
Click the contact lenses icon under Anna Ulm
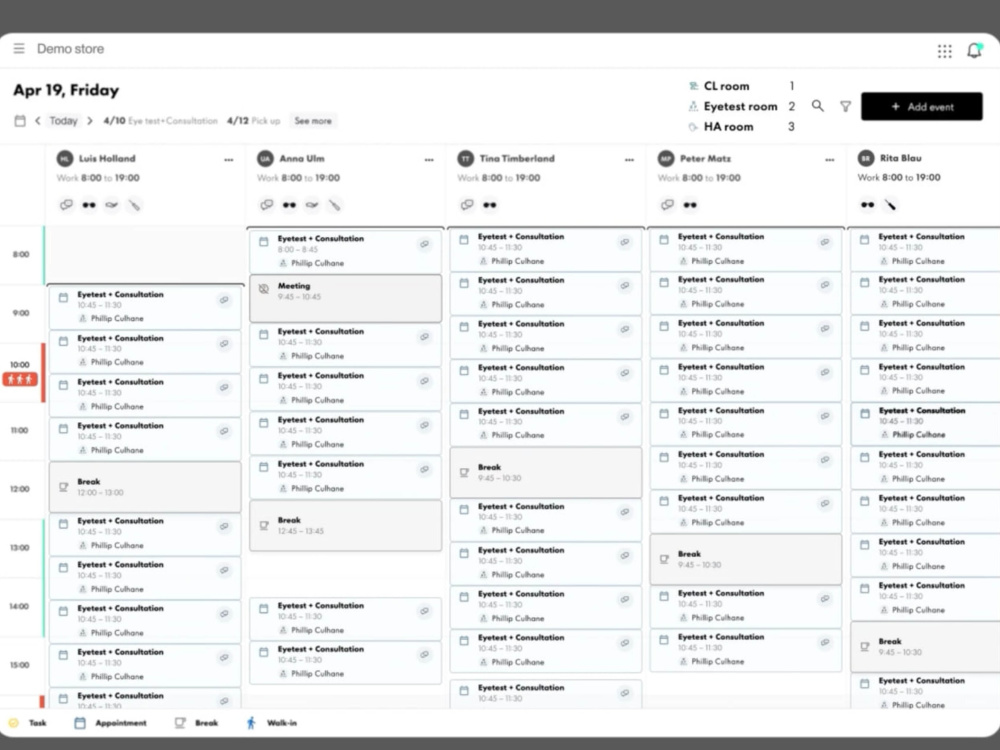267,205
